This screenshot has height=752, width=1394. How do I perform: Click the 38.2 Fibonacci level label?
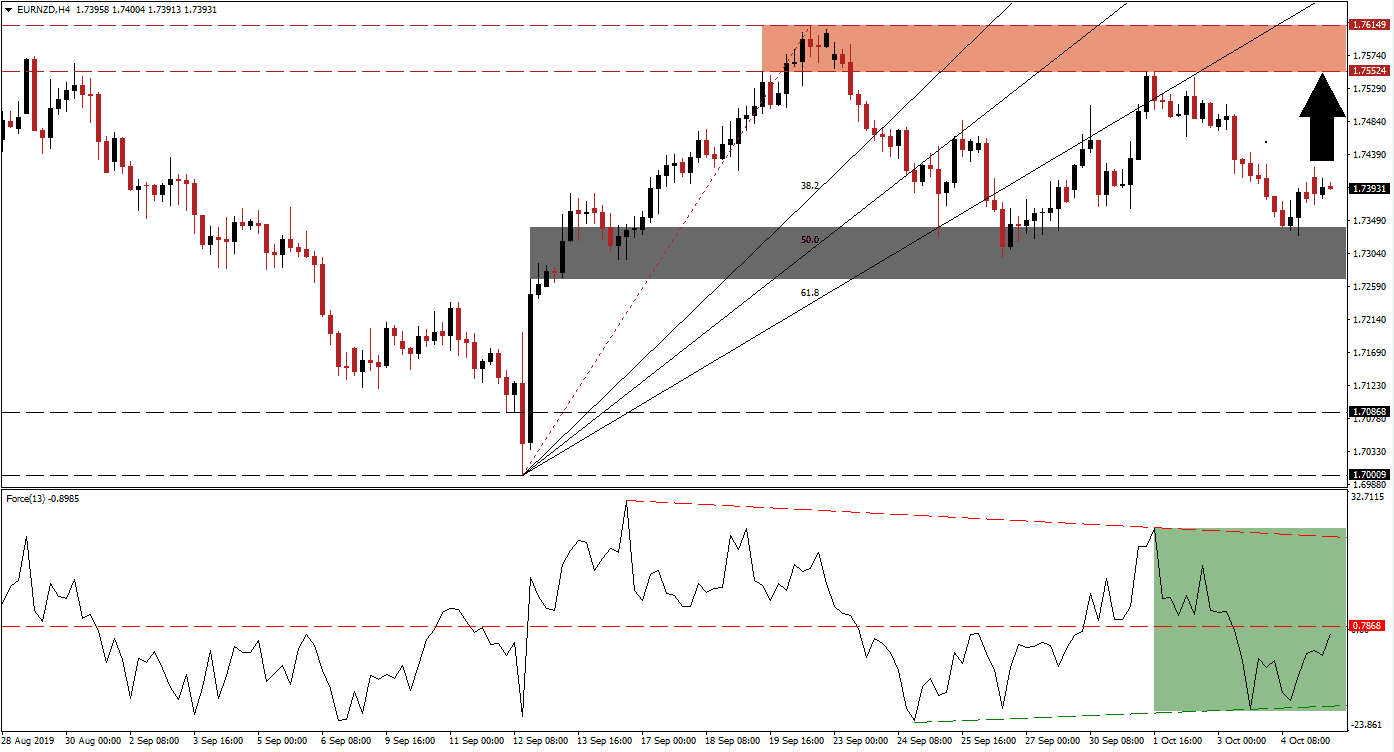pos(809,186)
